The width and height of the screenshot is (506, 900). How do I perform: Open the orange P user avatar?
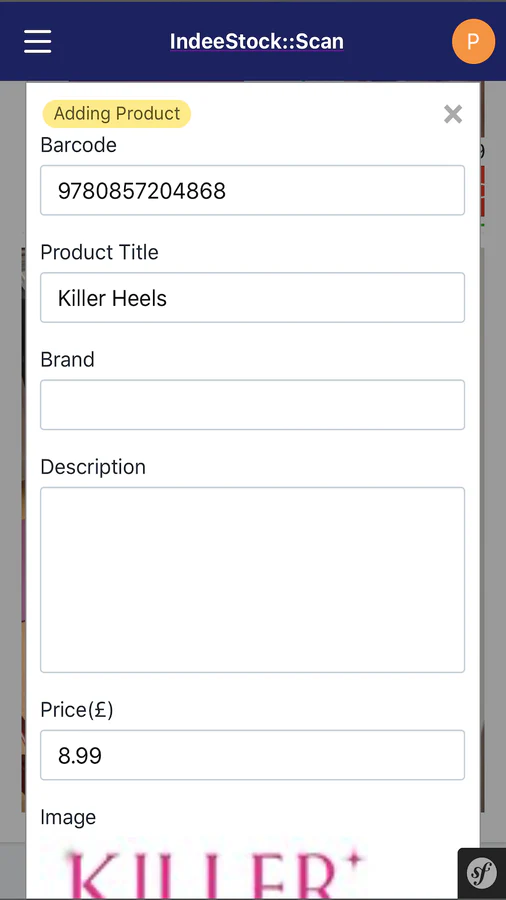473,41
